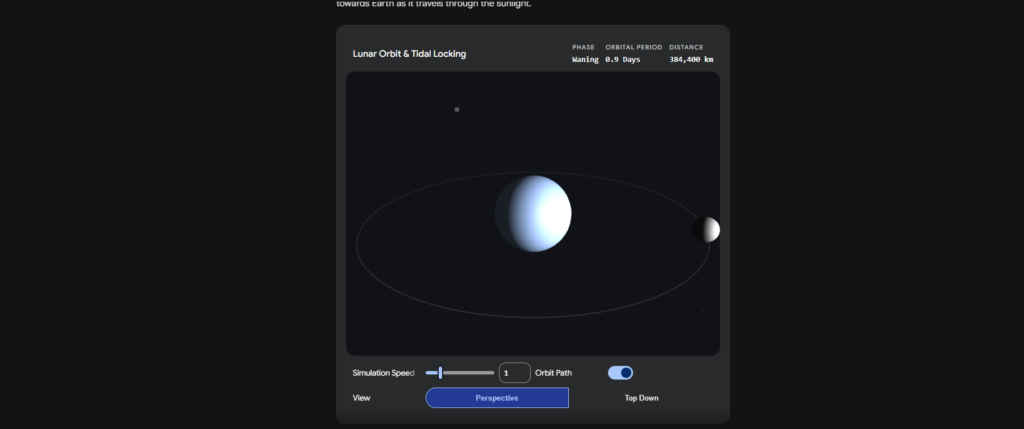
Task: Click the View label
Action: pos(362,398)
